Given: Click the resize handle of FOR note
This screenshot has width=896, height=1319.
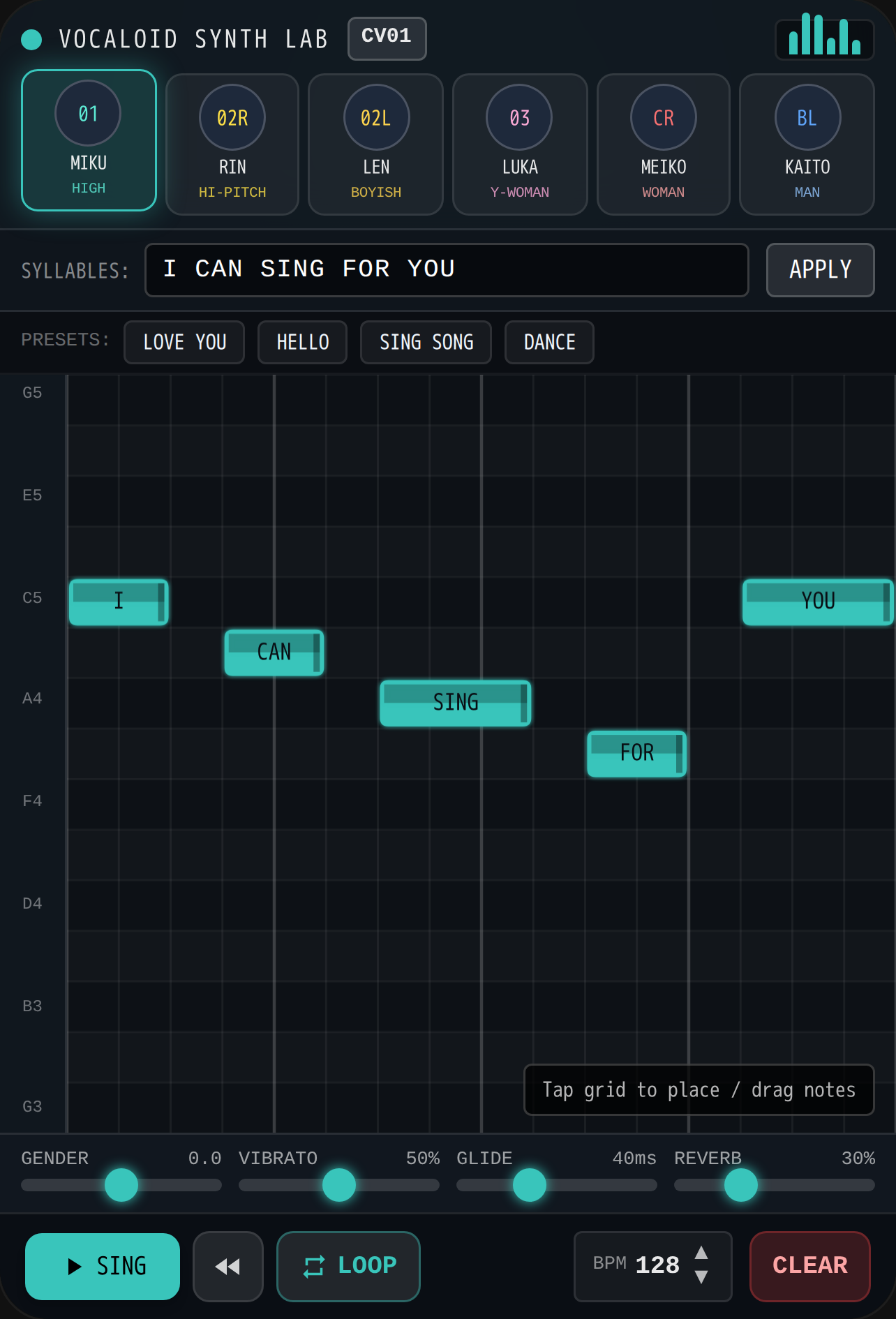Looking at the screenshot, I should pyautogui.click(x=679, y=754).
